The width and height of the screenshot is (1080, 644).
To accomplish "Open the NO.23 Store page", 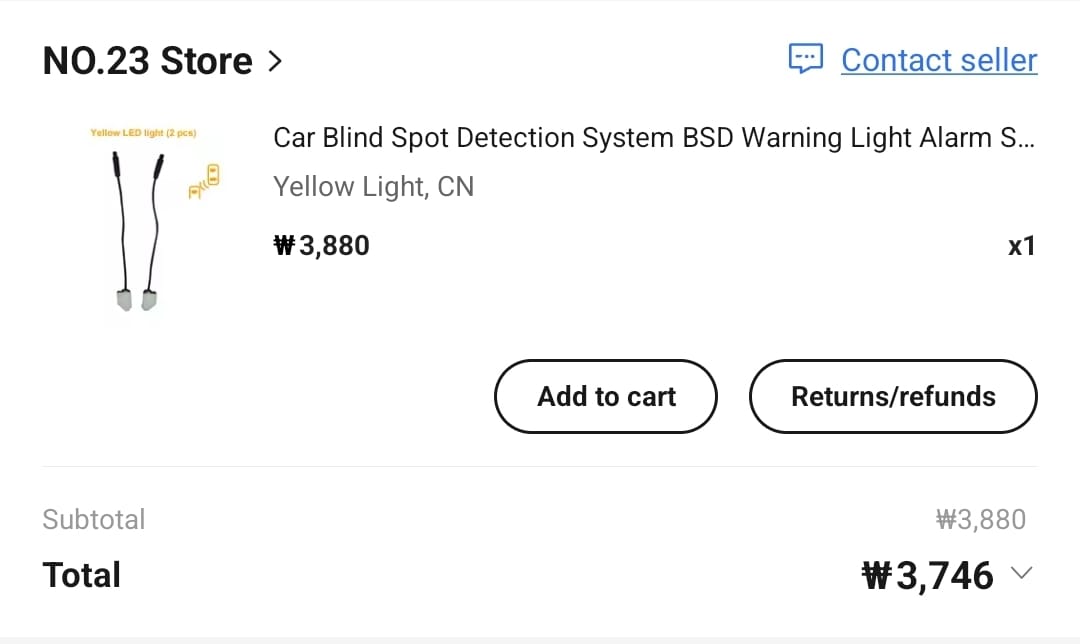I will coord(147,61).
